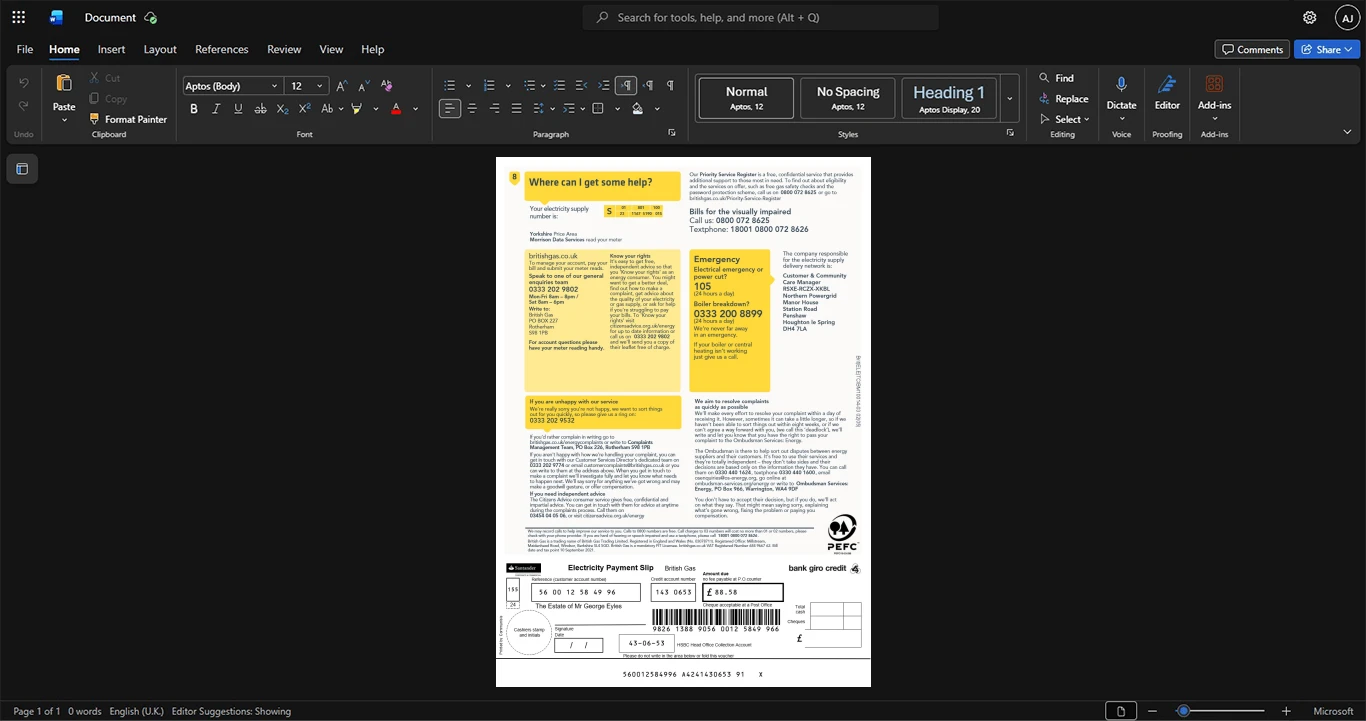Viewport: 1366px width, 721px height.
Task: Open the Add-ins gallery
Action: [1214, 93]
